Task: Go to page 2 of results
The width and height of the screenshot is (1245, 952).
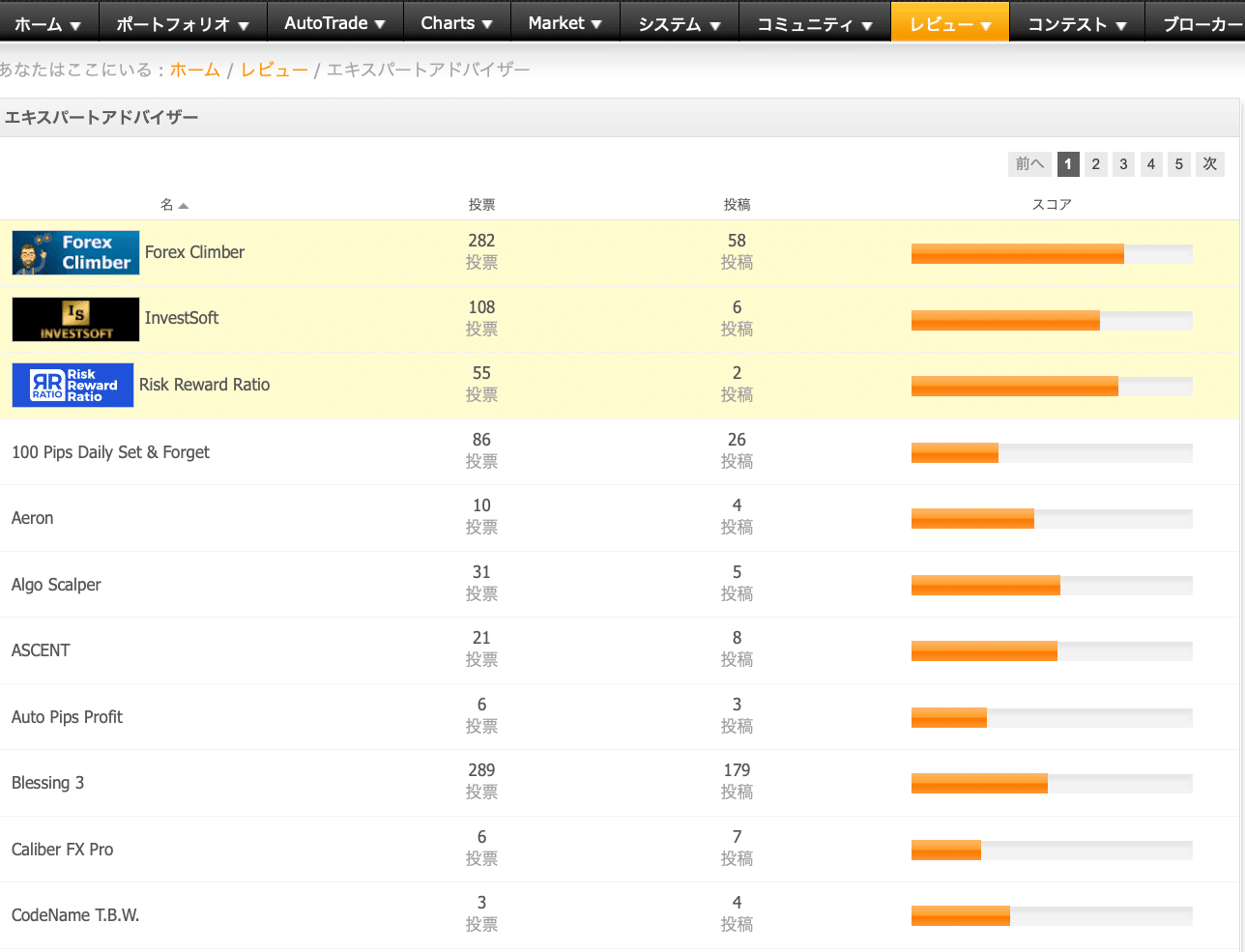Action: tap(1096, 164)
